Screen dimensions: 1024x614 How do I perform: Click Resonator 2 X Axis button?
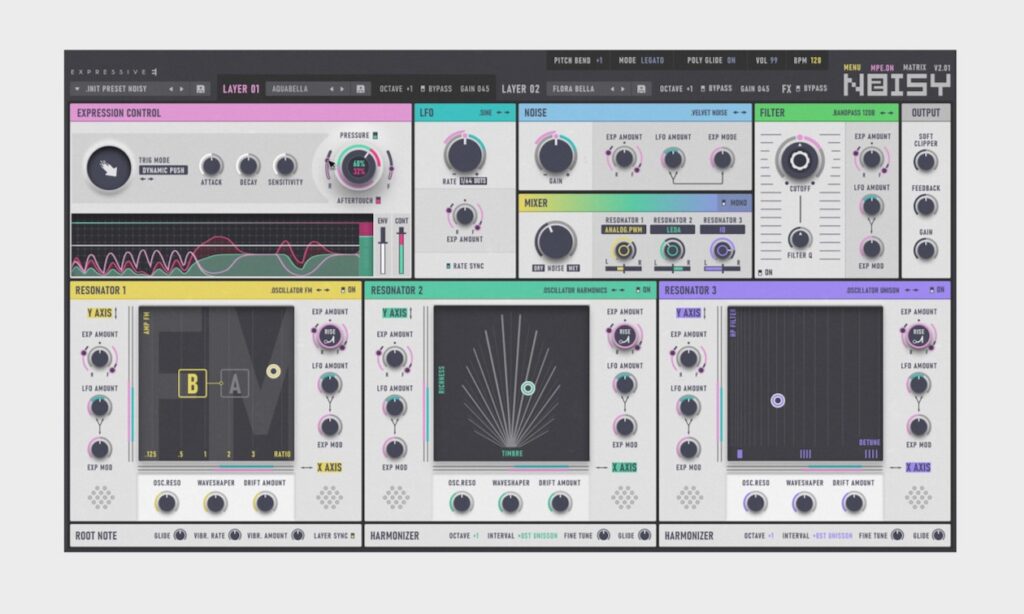point(624,467)
